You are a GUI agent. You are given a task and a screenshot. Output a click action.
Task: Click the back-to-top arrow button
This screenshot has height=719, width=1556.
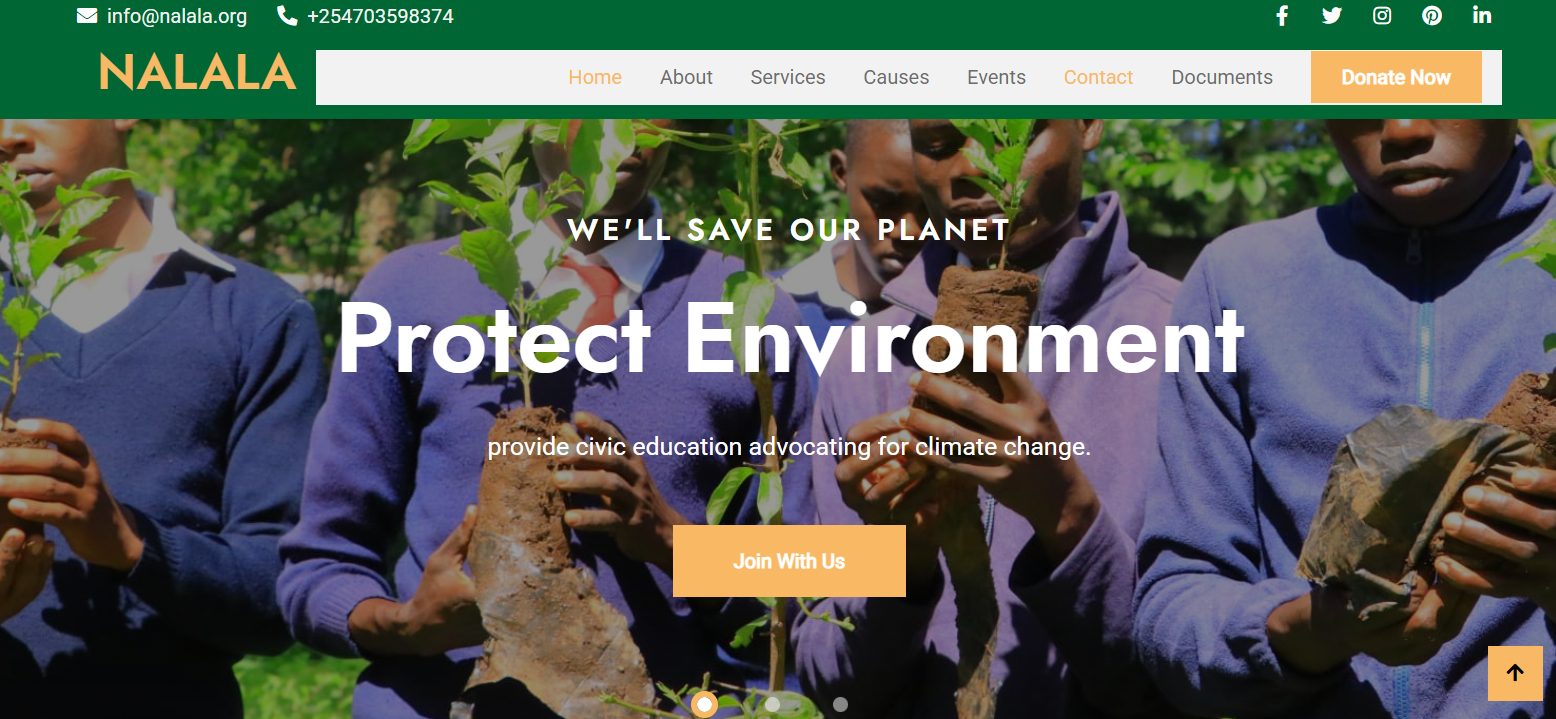1515,673
